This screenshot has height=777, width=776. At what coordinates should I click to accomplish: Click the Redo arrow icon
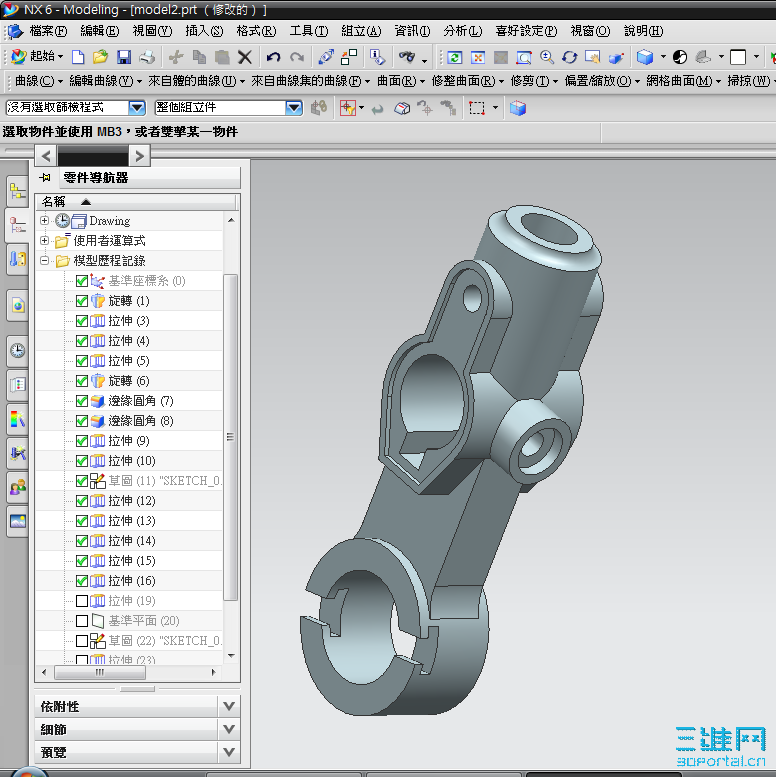[x=297, y=57]
